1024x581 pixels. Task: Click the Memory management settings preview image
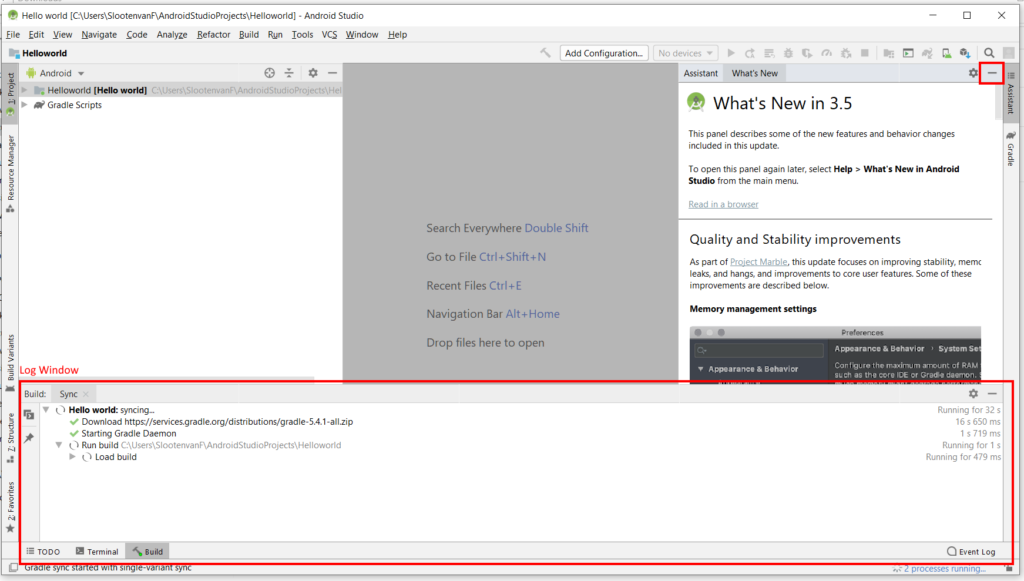point(835,354)
